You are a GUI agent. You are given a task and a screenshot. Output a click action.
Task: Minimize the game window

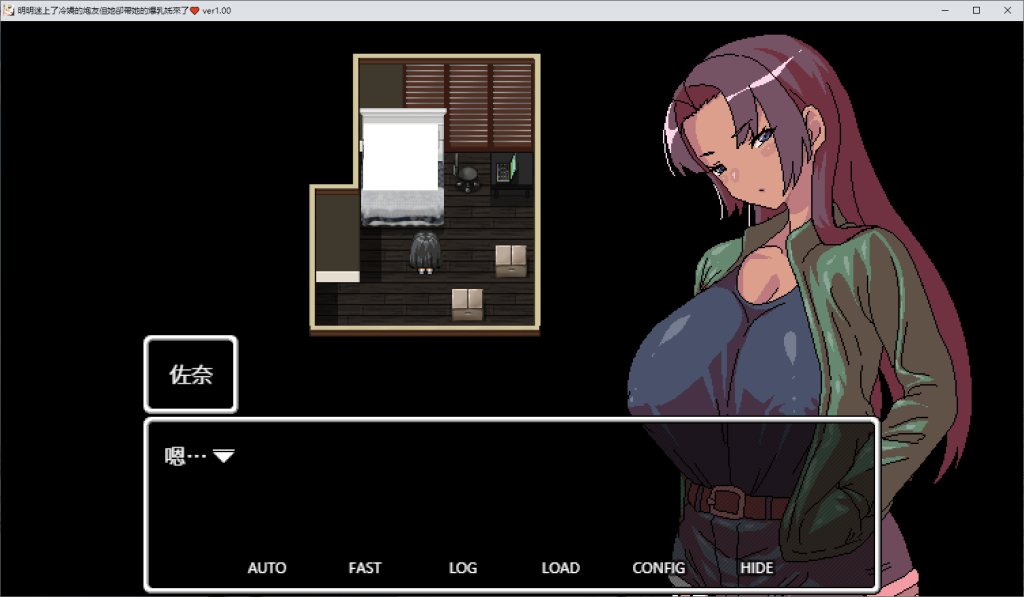coord(945,10)
